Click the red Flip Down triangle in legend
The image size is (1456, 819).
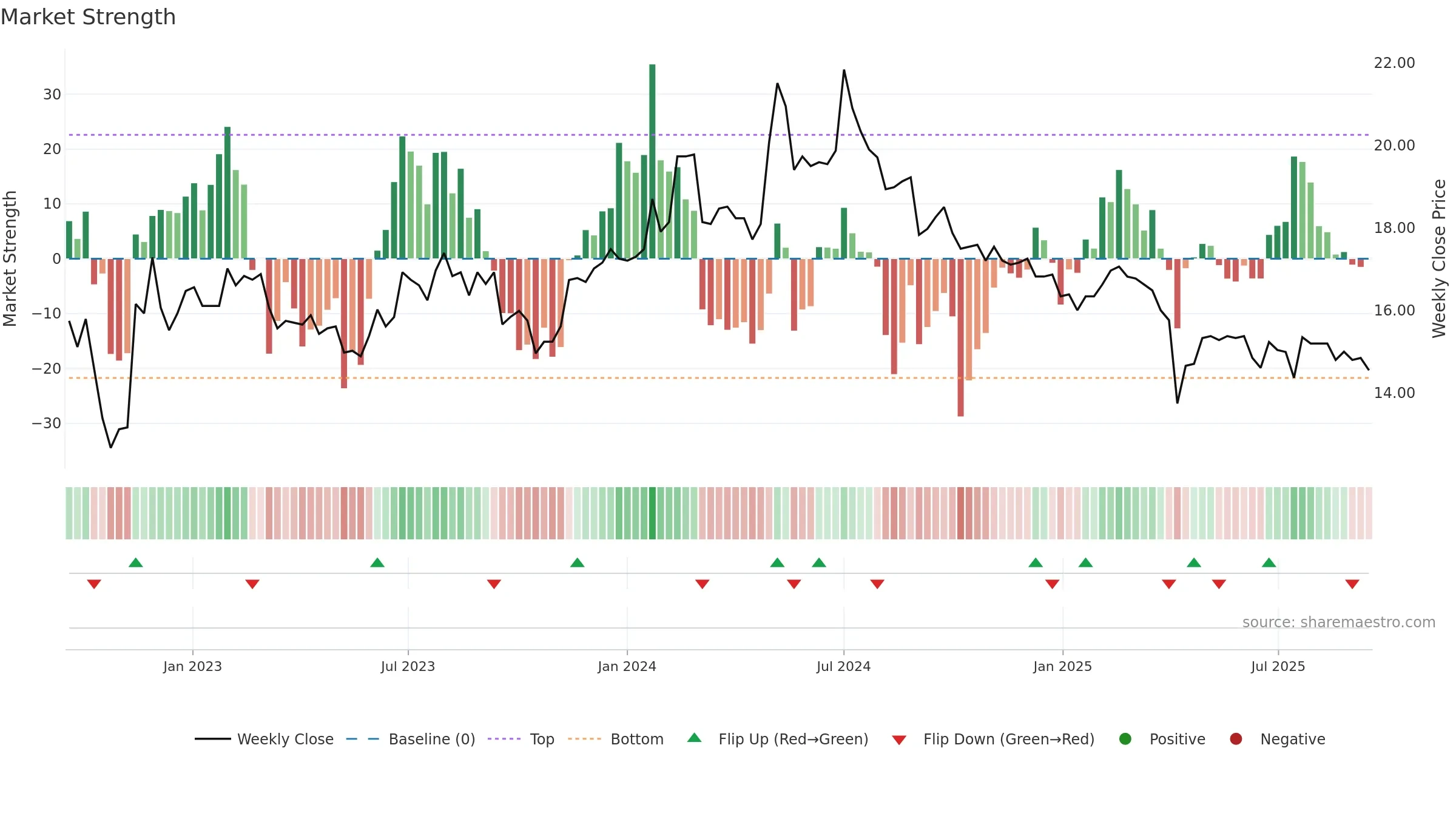[899, 740]
